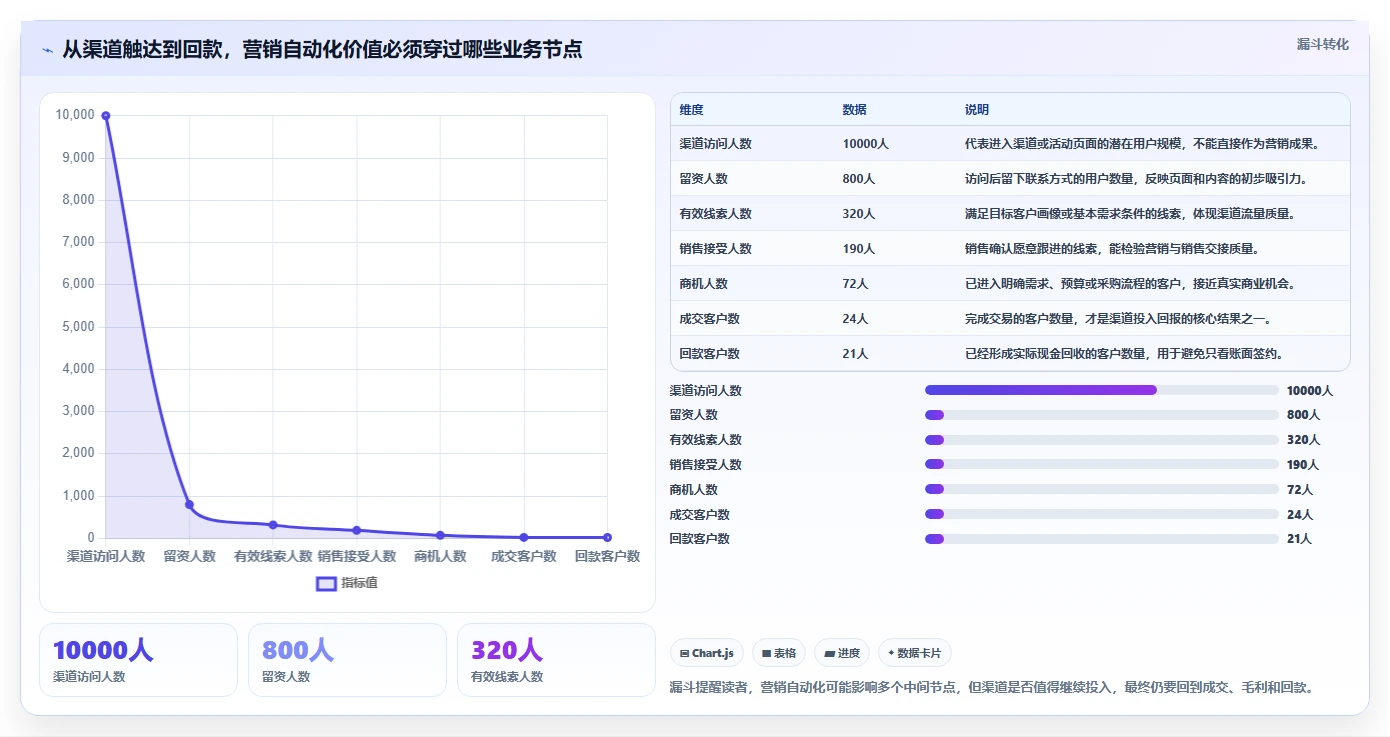Select the 数据卡片 tag

914,653
